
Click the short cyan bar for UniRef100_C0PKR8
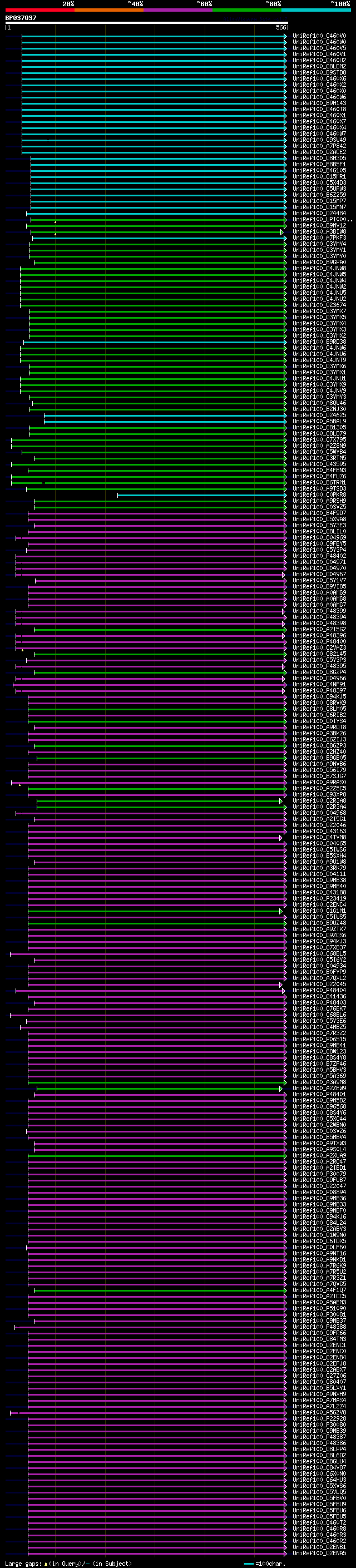coord(202,495)
